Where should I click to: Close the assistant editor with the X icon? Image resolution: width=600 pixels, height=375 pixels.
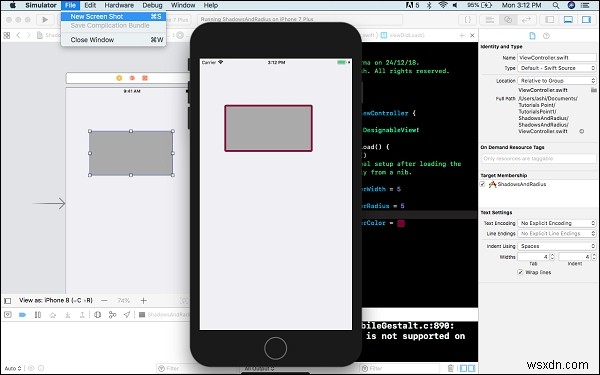click(472, 36)
